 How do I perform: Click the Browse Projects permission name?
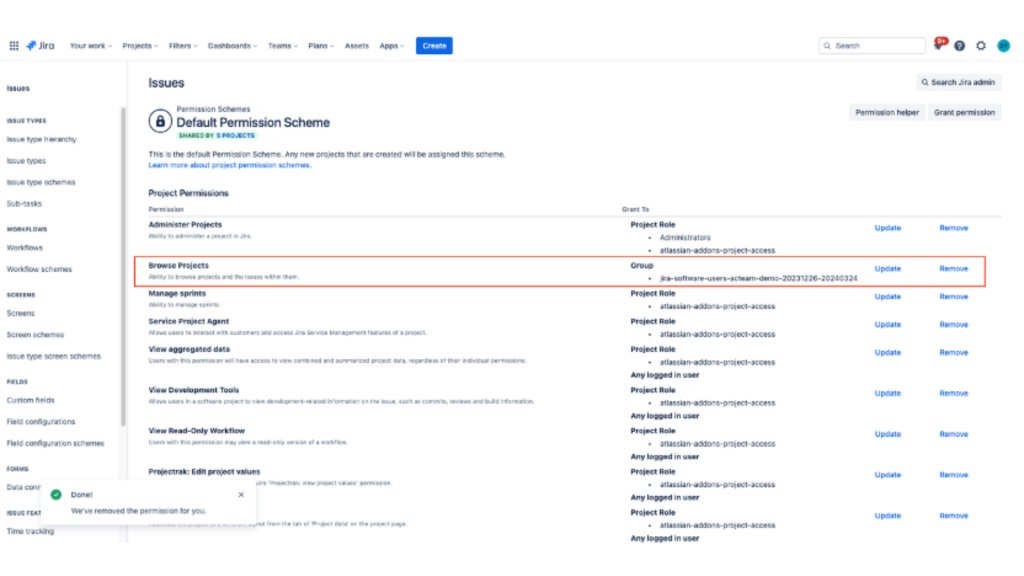(178, 265)
